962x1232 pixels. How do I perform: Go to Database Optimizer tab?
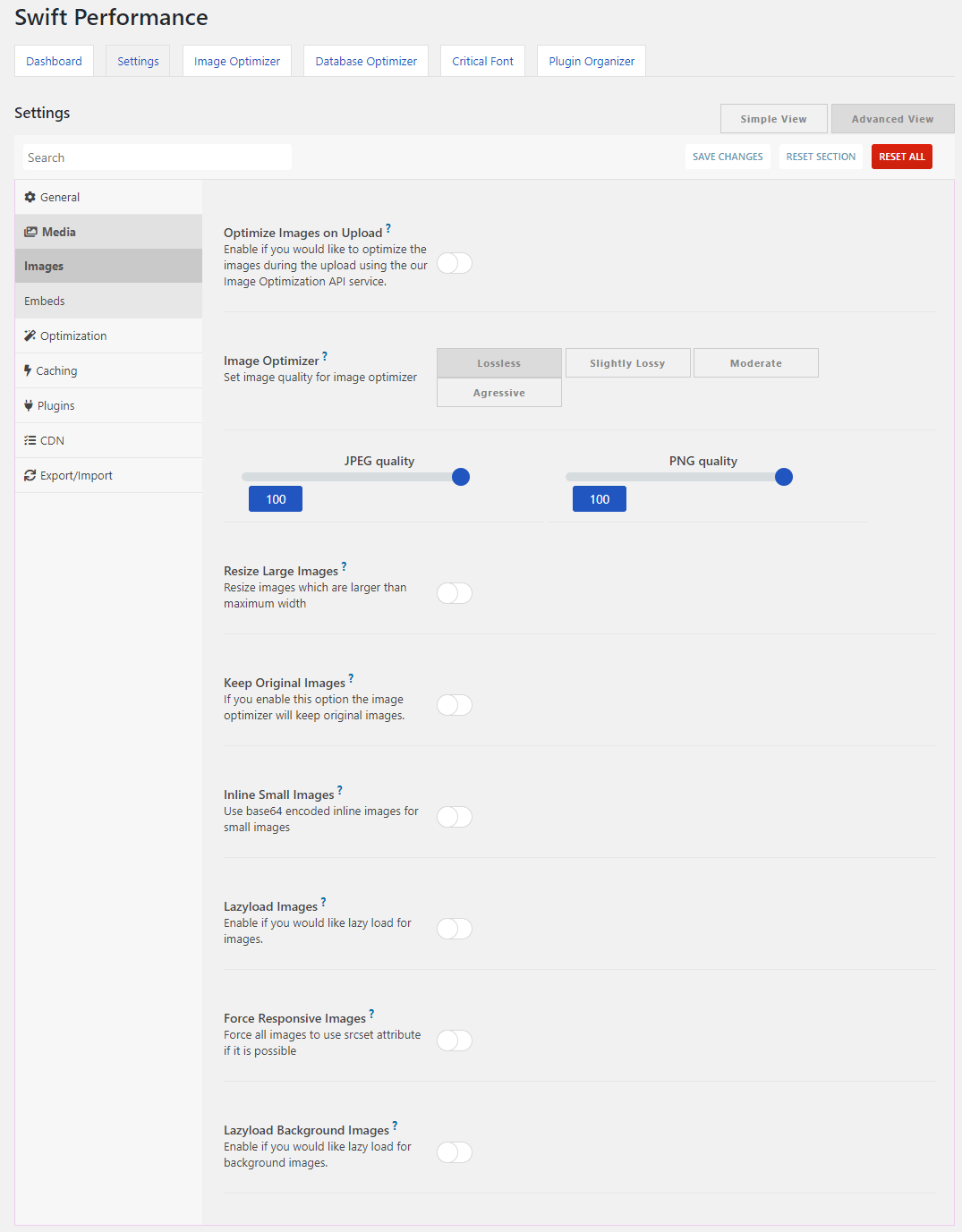tap(366, 61)
